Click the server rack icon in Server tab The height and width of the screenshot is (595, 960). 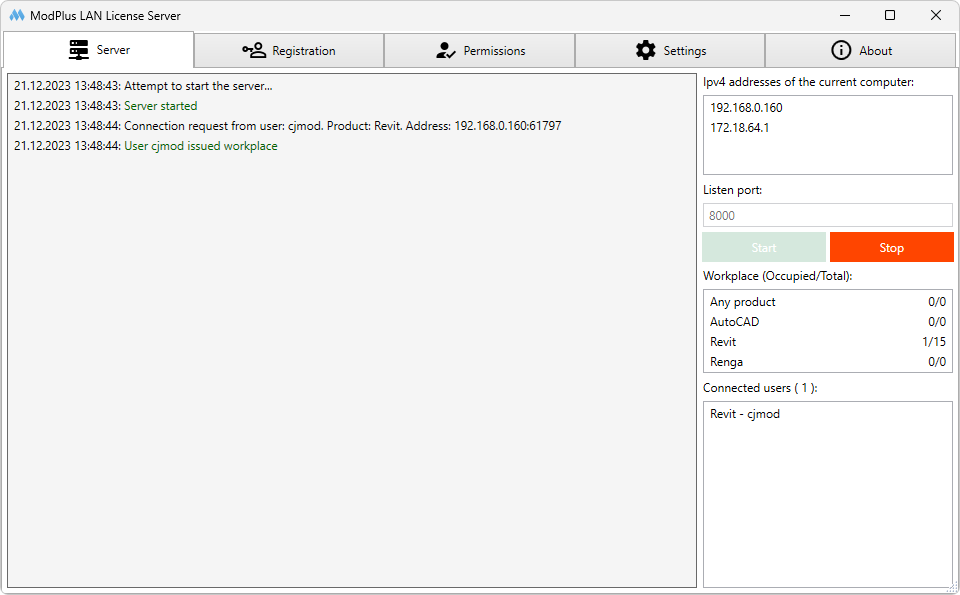(x=79, y=50)
